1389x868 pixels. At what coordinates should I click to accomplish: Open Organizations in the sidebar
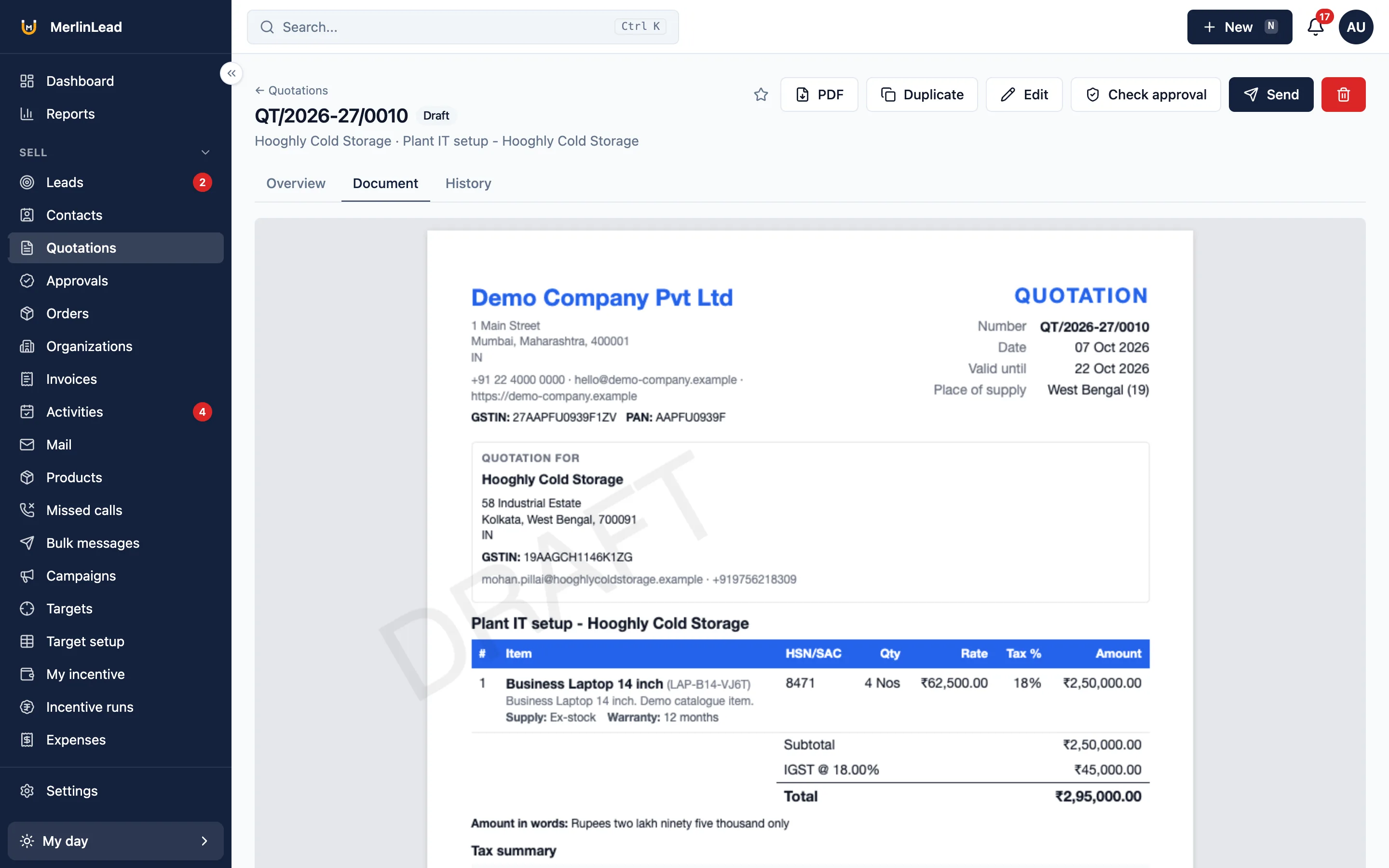(116, 346)
